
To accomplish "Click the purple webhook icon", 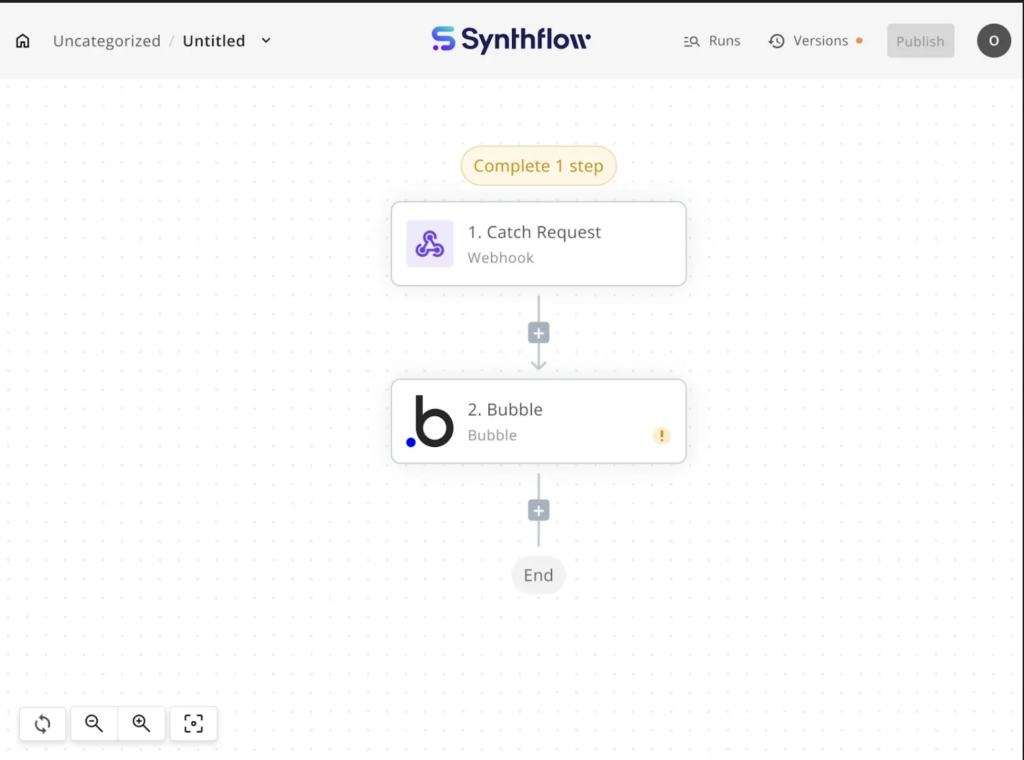I will click(430, 244).
